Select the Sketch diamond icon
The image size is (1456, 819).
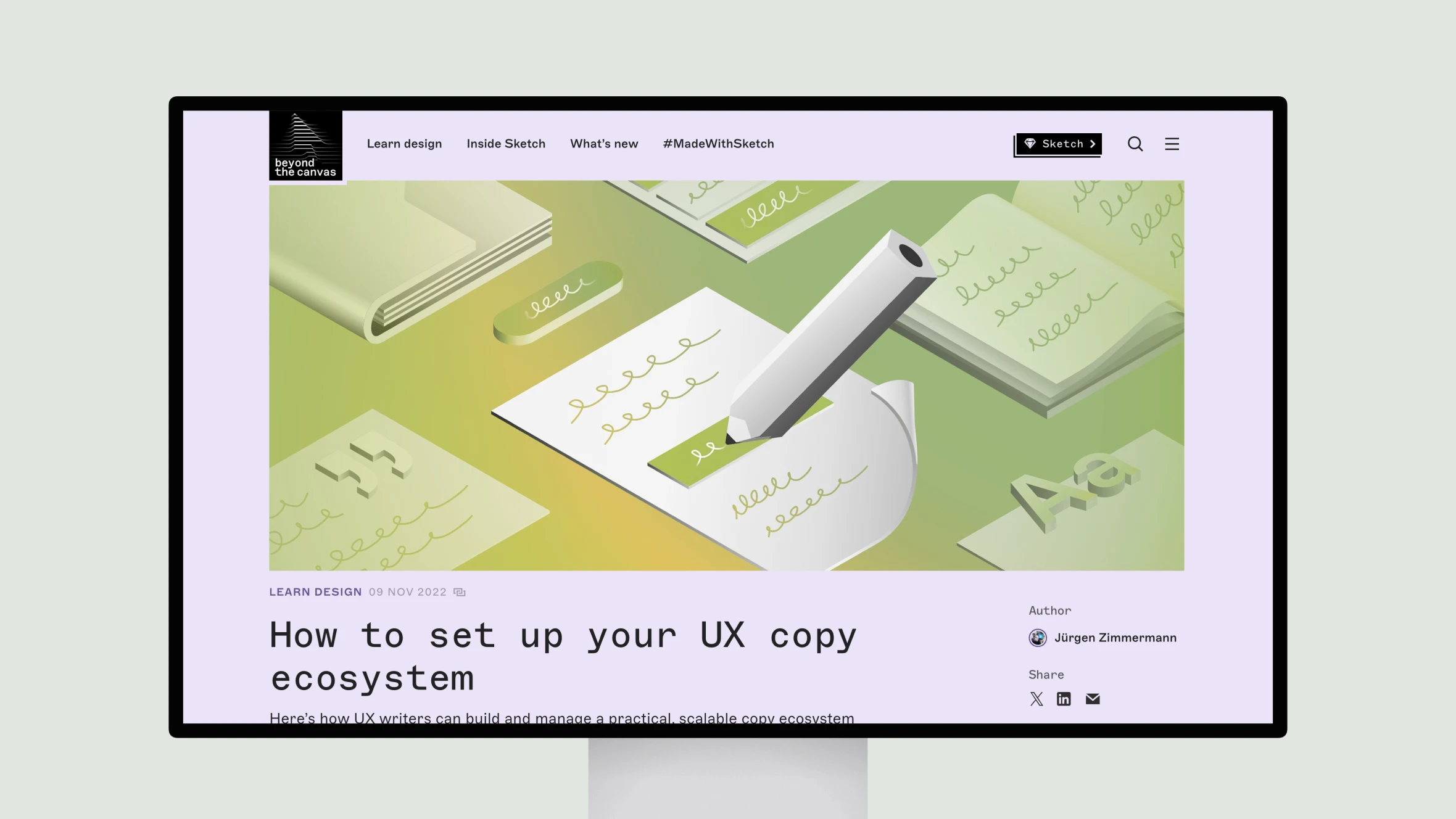[x=1030, y=143]
